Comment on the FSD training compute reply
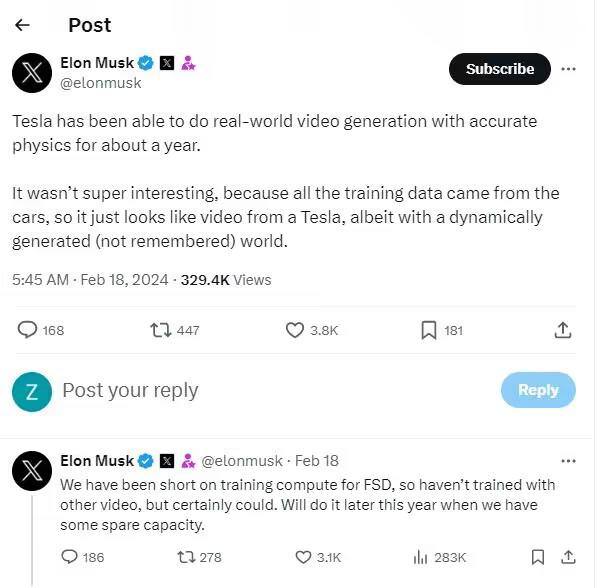Image resolution: width=606 pixels, height=588 pixels. pos(70,557)
